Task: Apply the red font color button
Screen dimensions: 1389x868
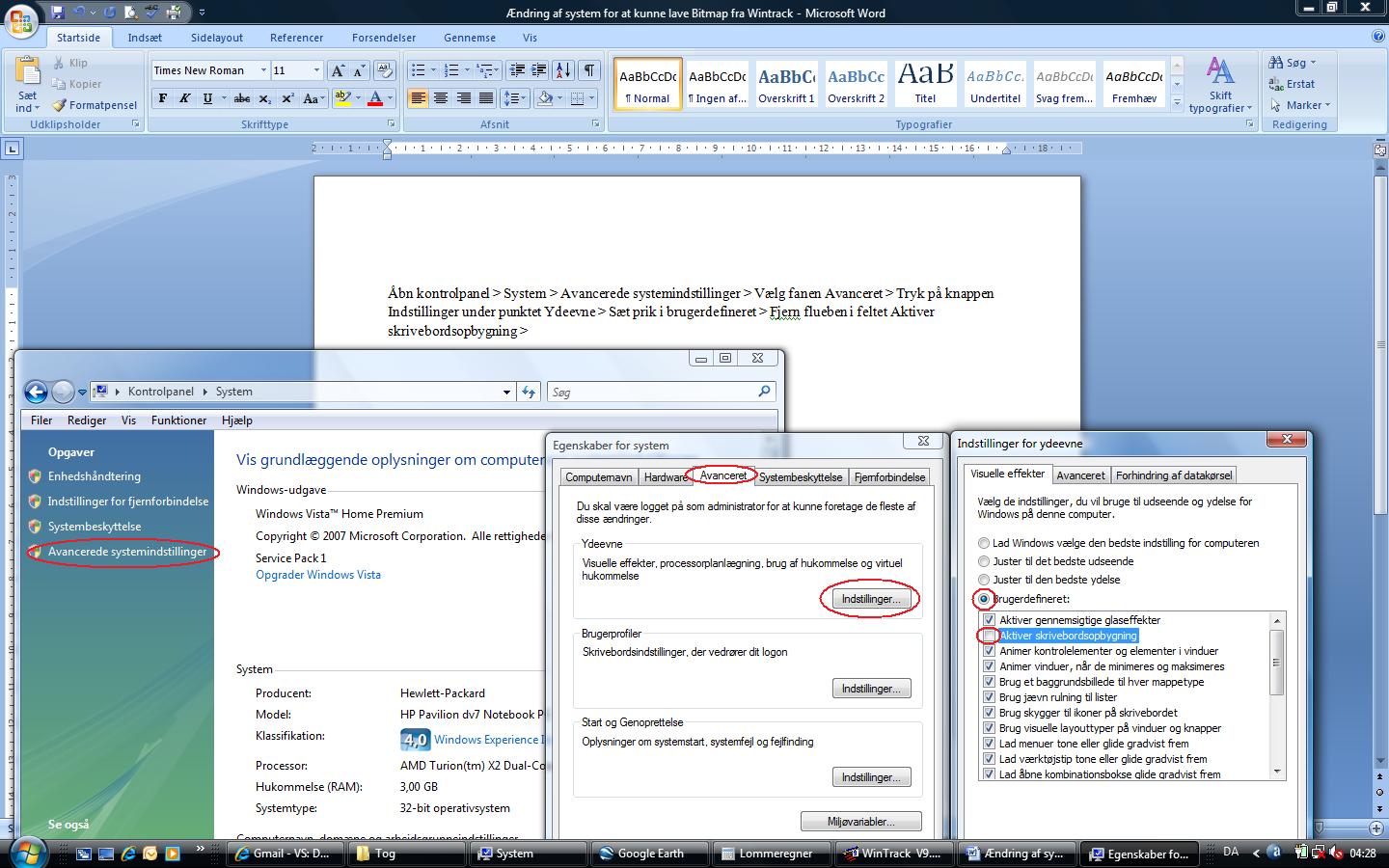Action: coord(374,98)
